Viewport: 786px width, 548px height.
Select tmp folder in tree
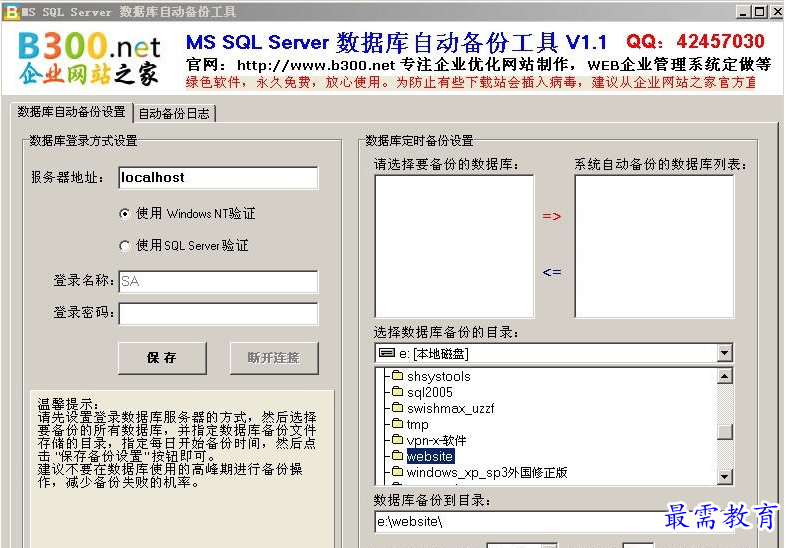(417, 424)
